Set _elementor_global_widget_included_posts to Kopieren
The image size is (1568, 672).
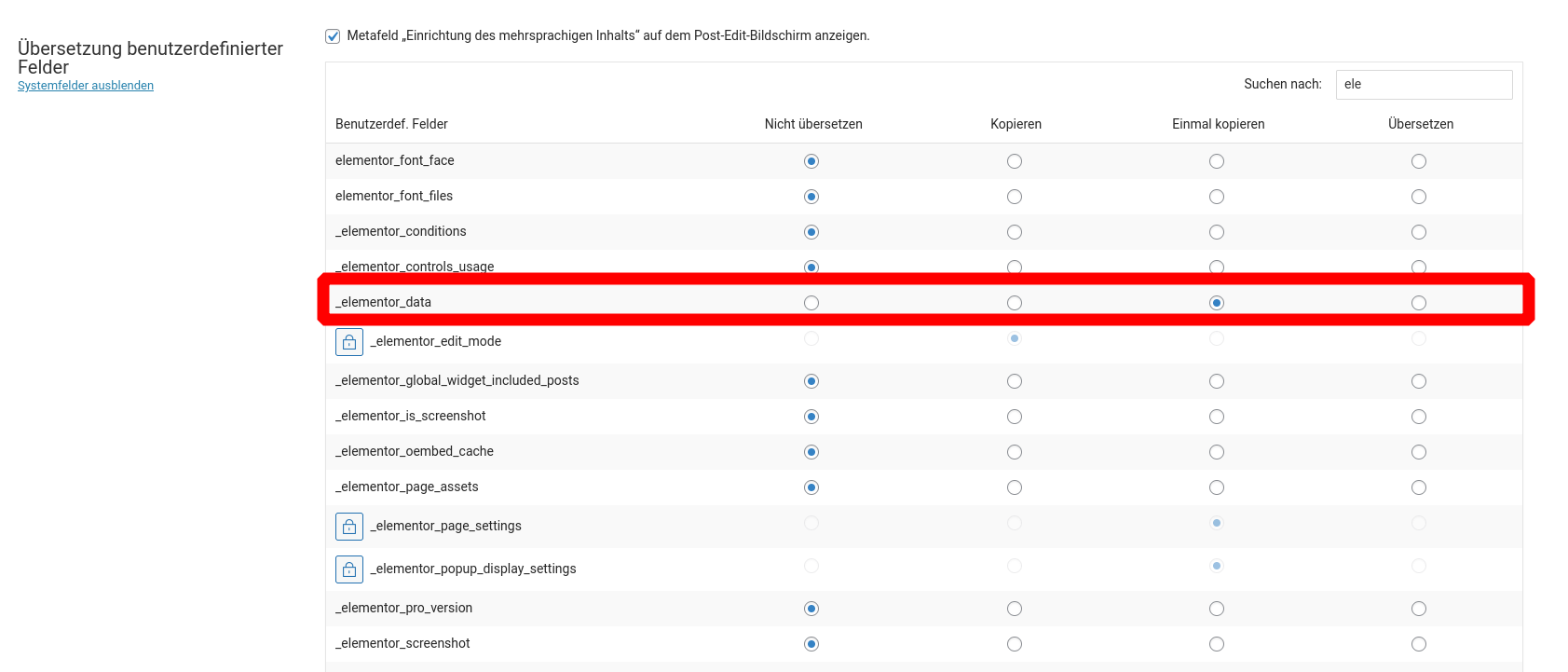click(x=1015, y=381)
